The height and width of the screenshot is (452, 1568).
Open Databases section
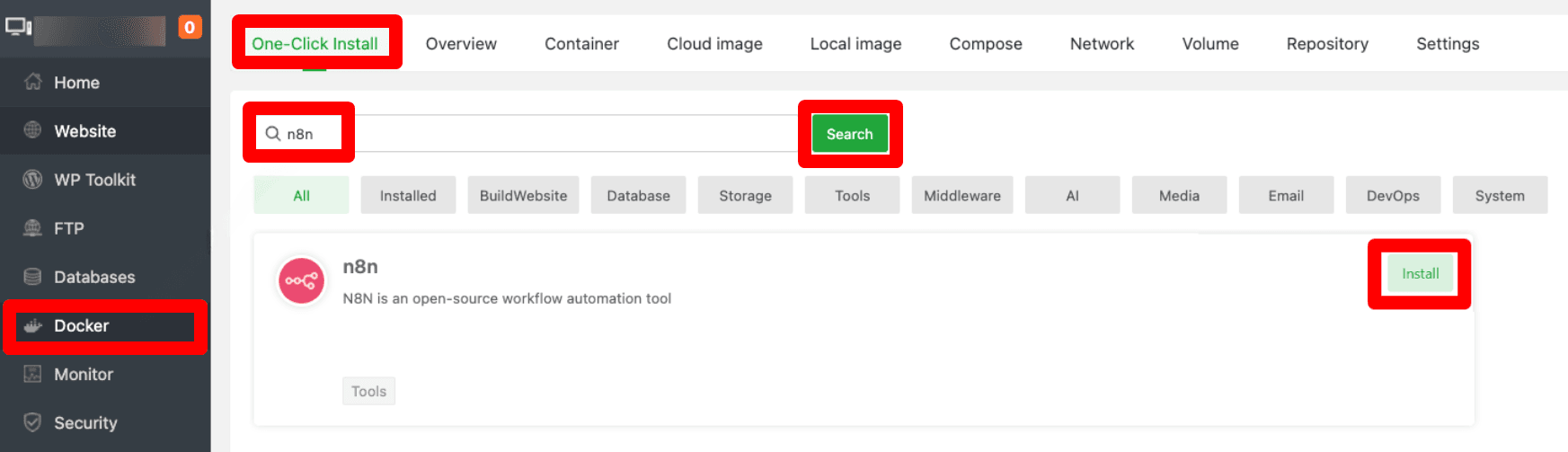point(105,277)
